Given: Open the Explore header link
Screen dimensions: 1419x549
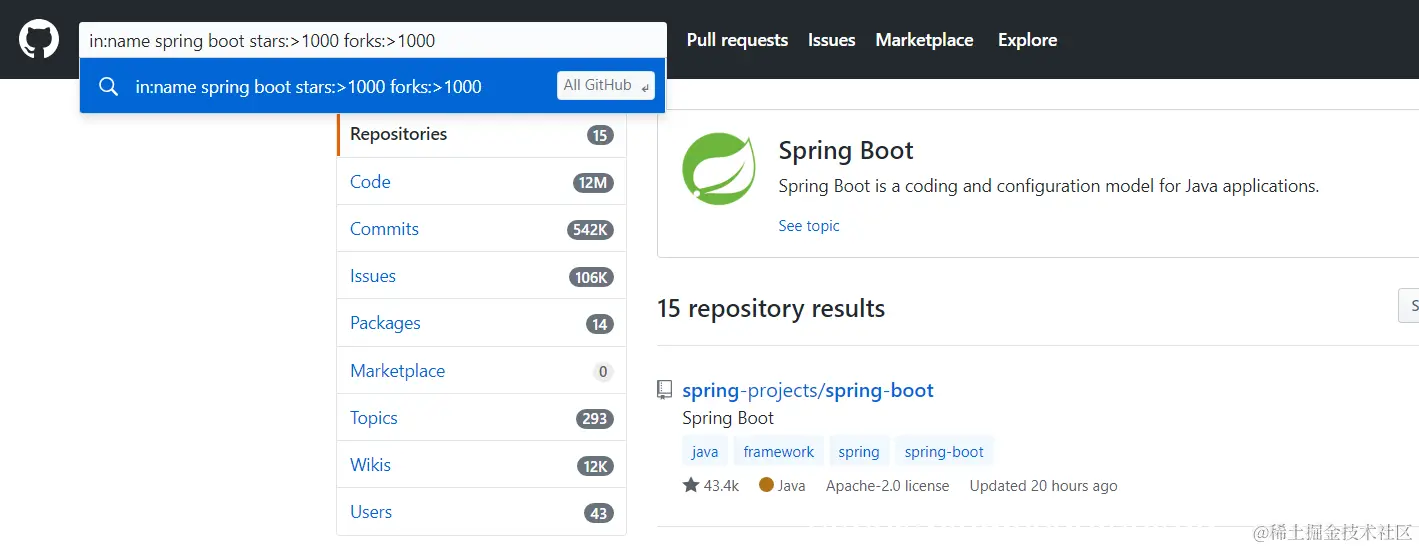Looking at the screenshot, I should [1027, 40].
